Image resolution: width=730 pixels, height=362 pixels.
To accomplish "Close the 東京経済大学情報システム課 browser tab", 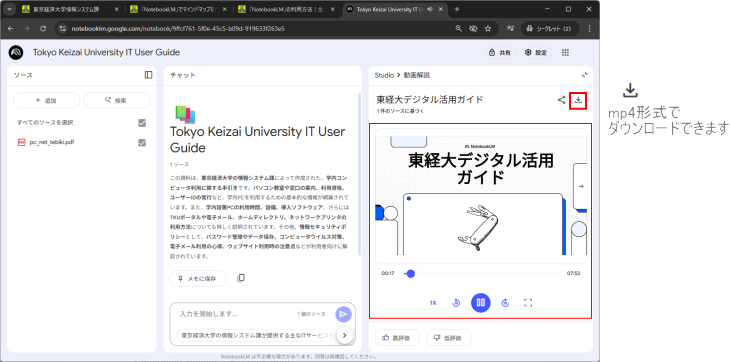I will pyautogui.click(x=116, y=9).
